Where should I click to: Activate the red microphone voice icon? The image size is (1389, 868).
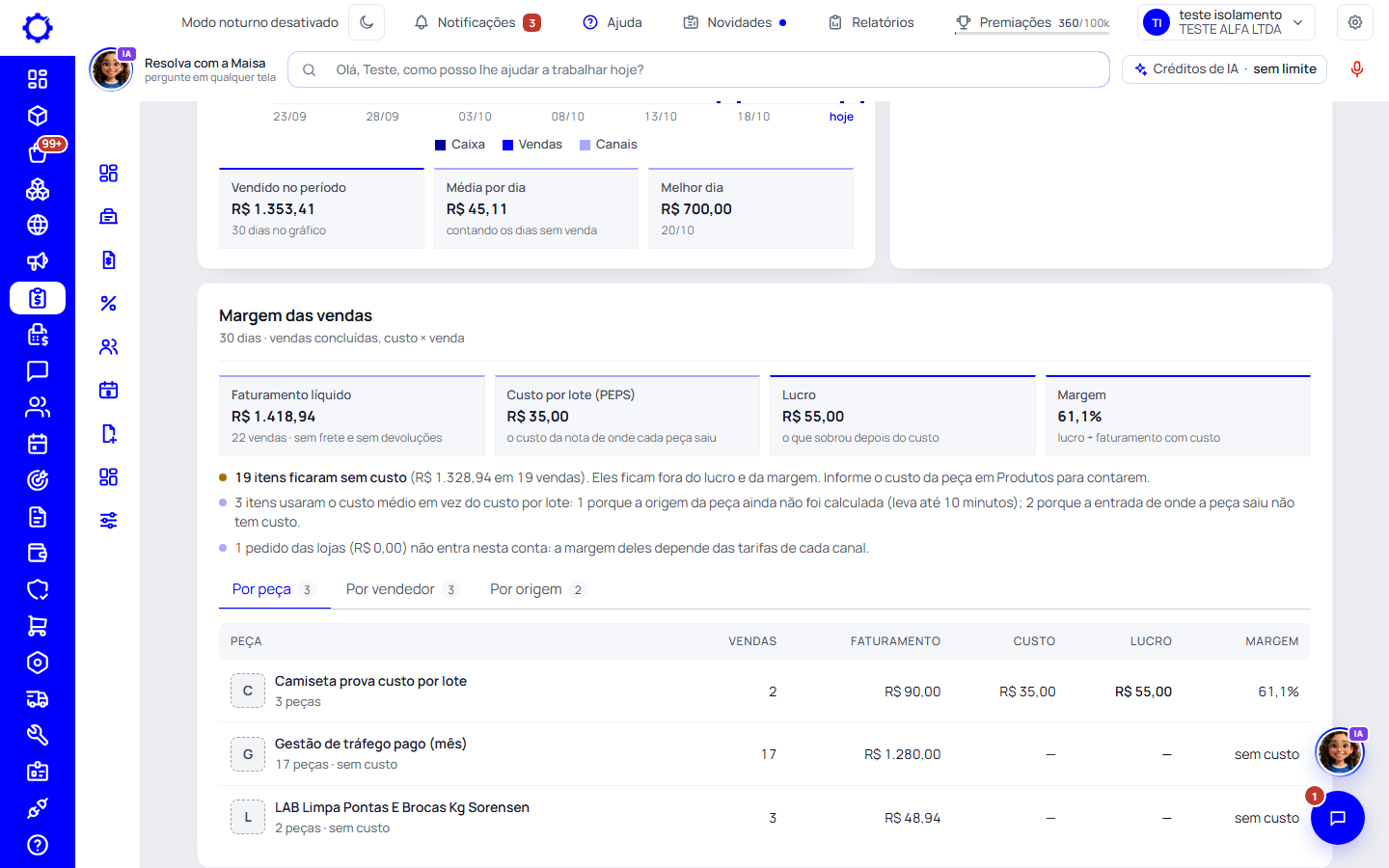coord(1357,69)
